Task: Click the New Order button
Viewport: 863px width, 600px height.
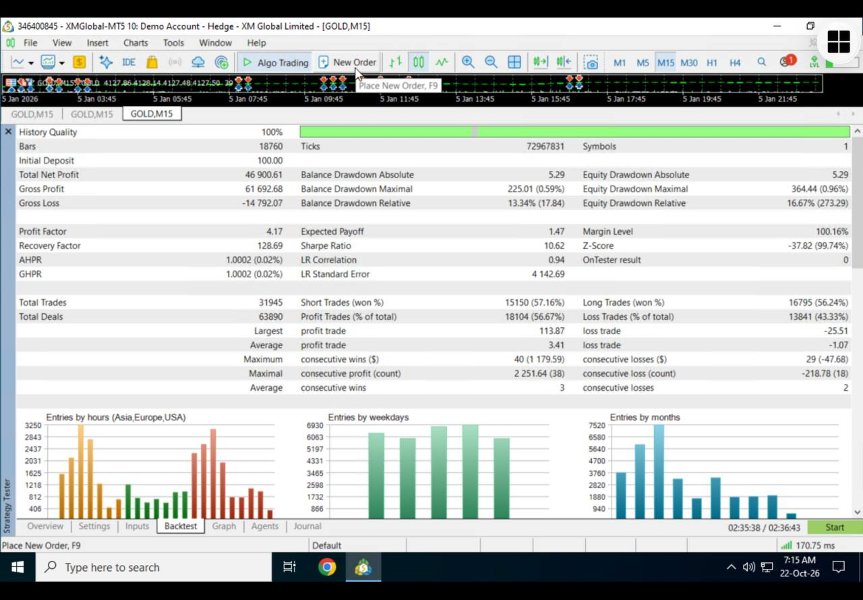Action: click(347, 62)
